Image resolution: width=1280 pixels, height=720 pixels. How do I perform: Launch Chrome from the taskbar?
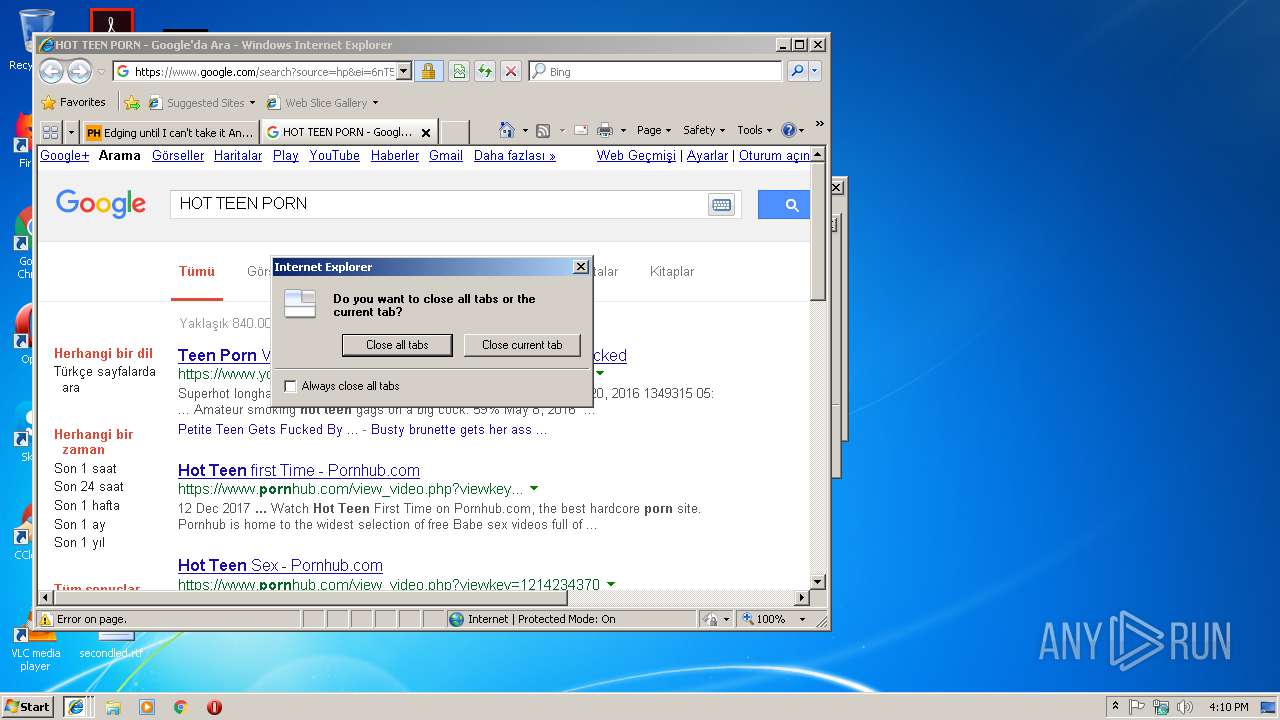(180, 707)
